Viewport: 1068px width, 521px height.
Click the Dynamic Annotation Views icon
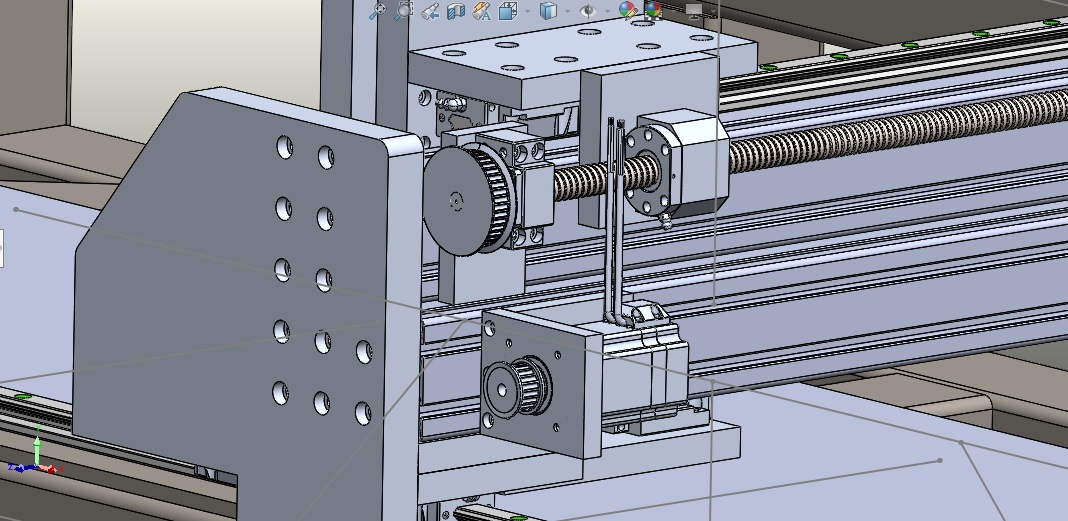[482, 11]
